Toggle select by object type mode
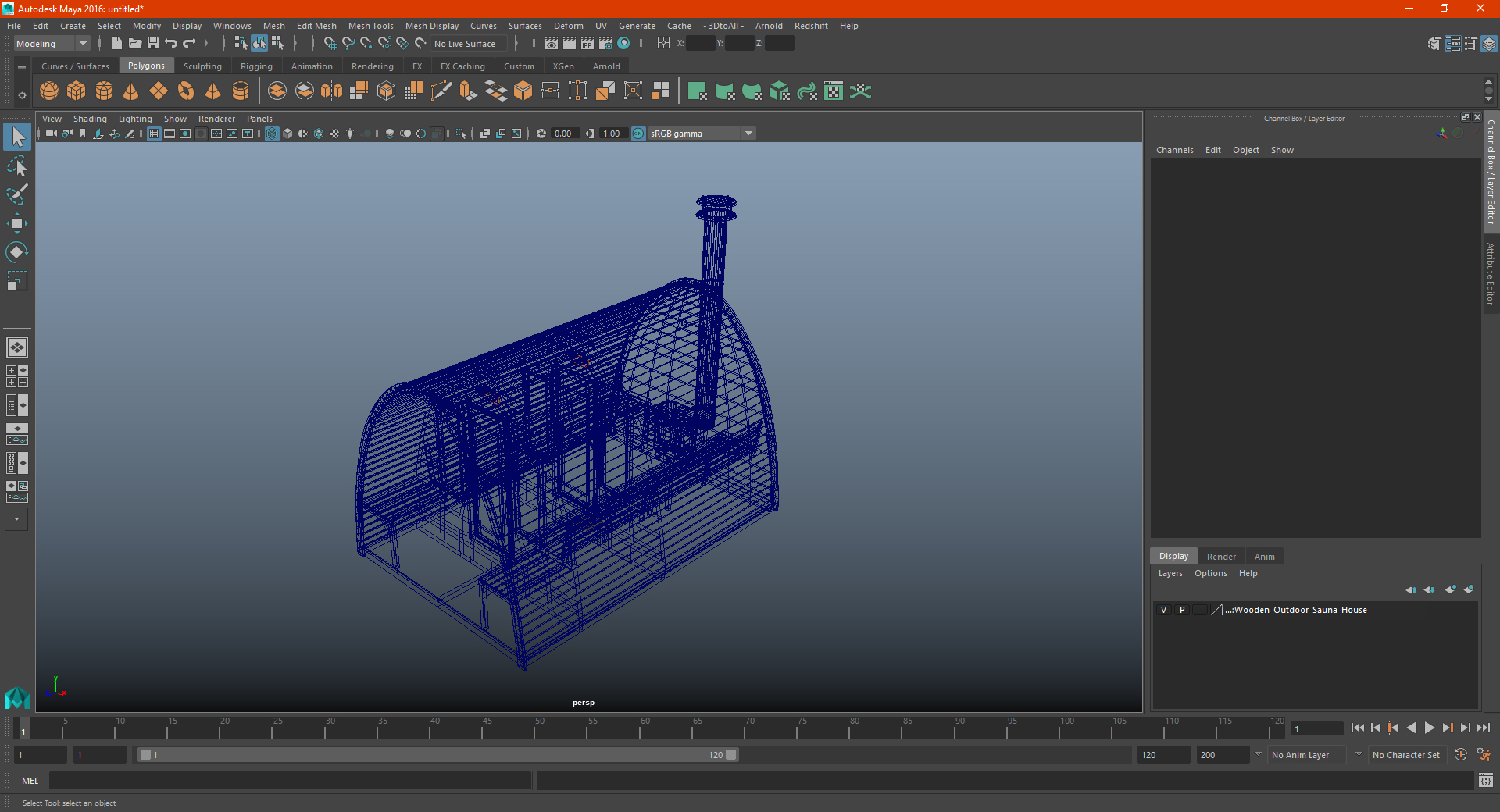Screen dimensions: 1500x812 click(259, 44)
